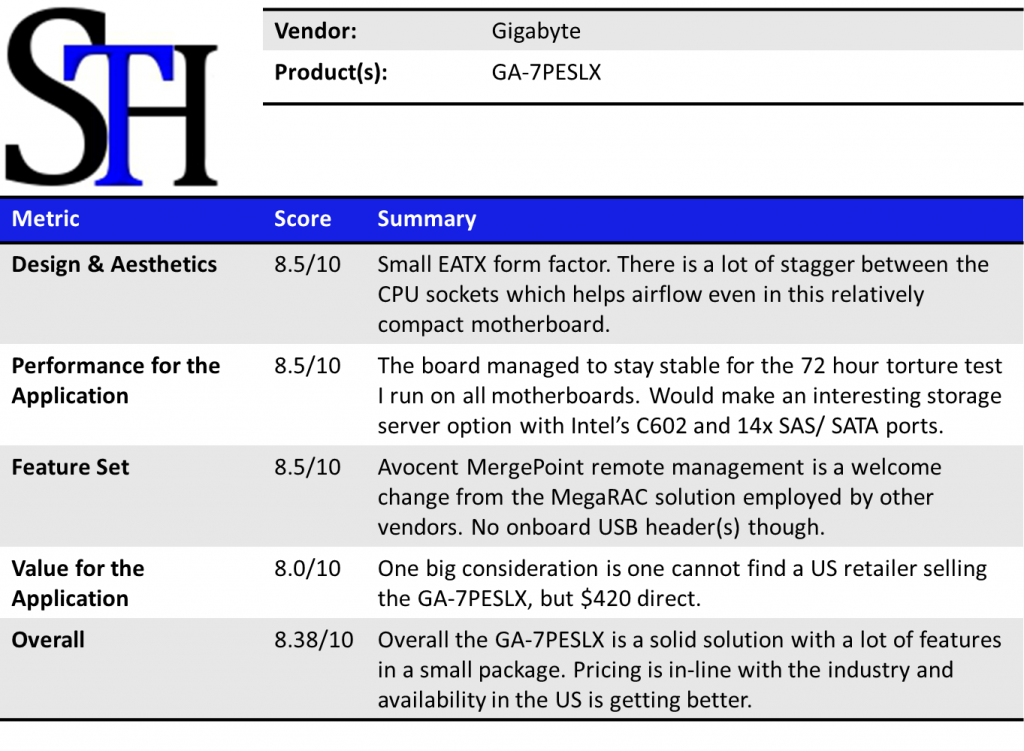Select the Design & Aesthetics row label
This screenshot has width=1024, height=751.
click(114, 265)
